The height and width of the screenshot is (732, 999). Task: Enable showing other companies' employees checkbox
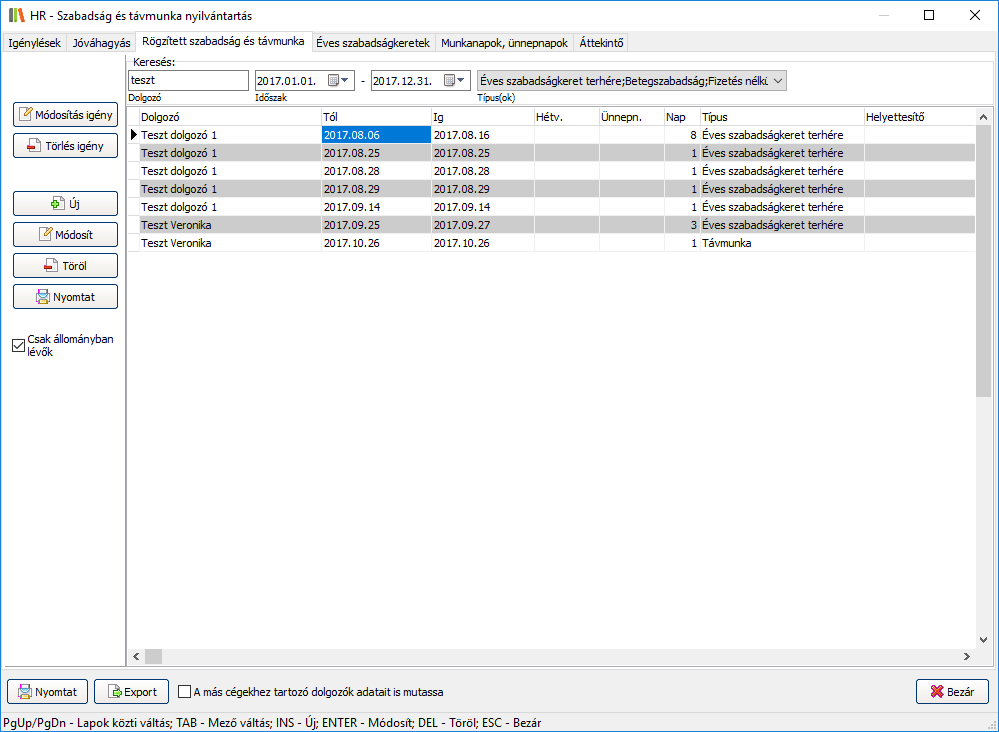tap(185, 691)
